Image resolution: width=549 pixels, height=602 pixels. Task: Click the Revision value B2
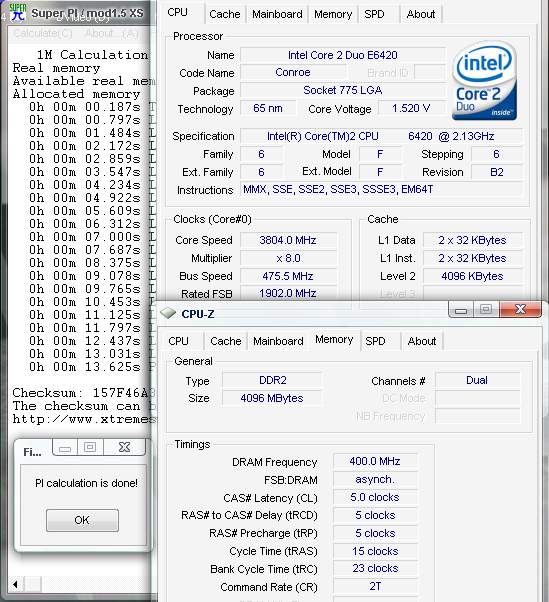(x=496, y=172)
